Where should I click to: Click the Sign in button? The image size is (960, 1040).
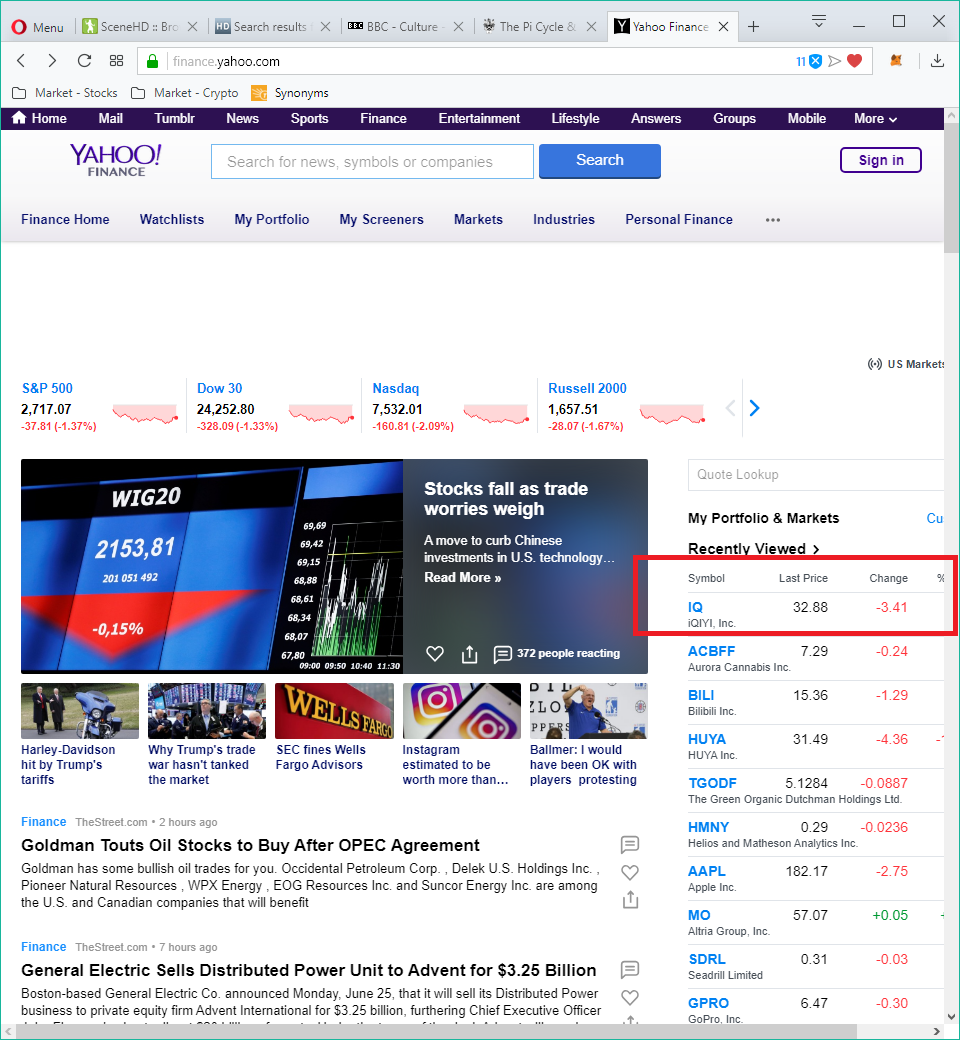click(880, 160)
